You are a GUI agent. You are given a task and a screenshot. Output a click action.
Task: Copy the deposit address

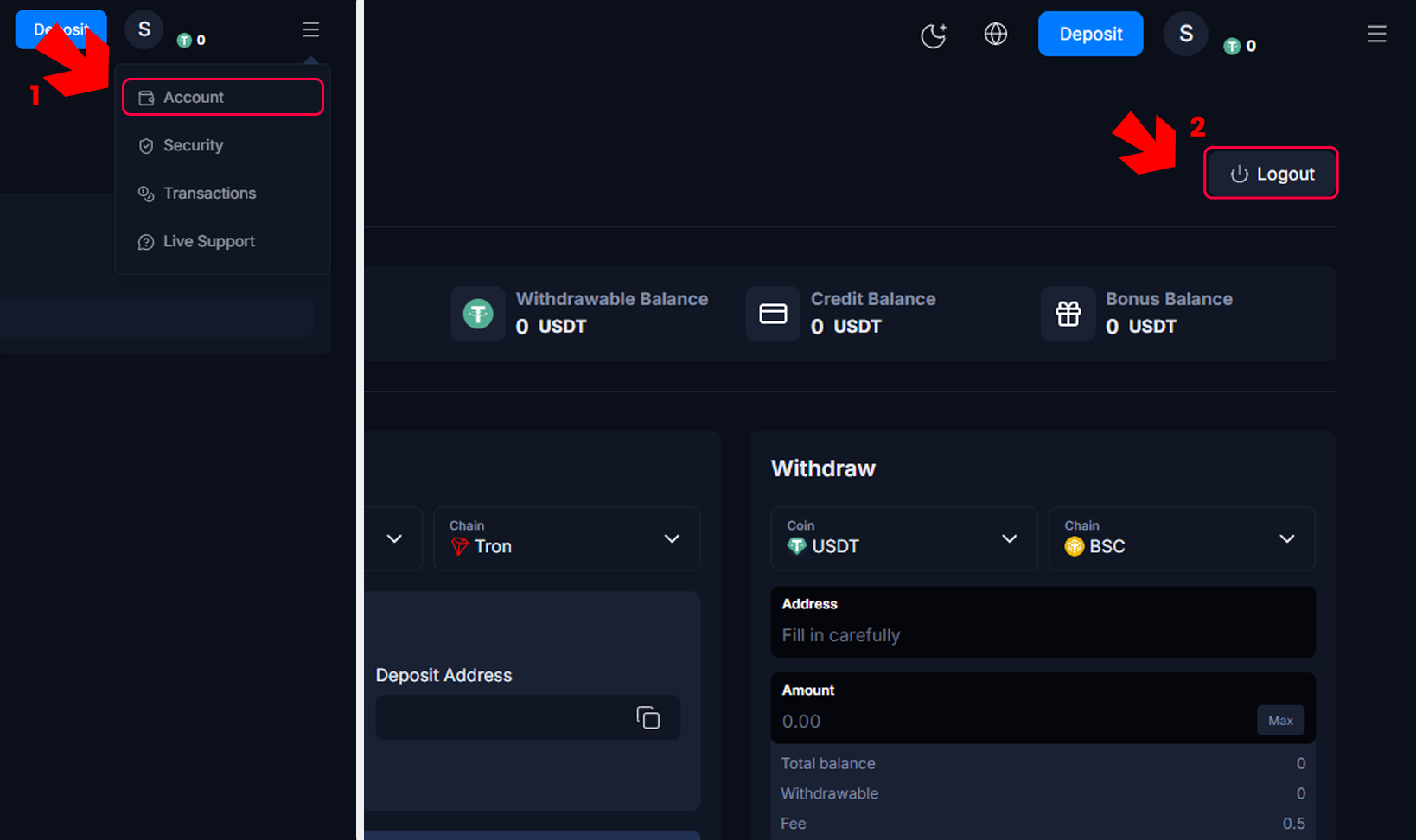pyautogui.click(x=648, y=717)
